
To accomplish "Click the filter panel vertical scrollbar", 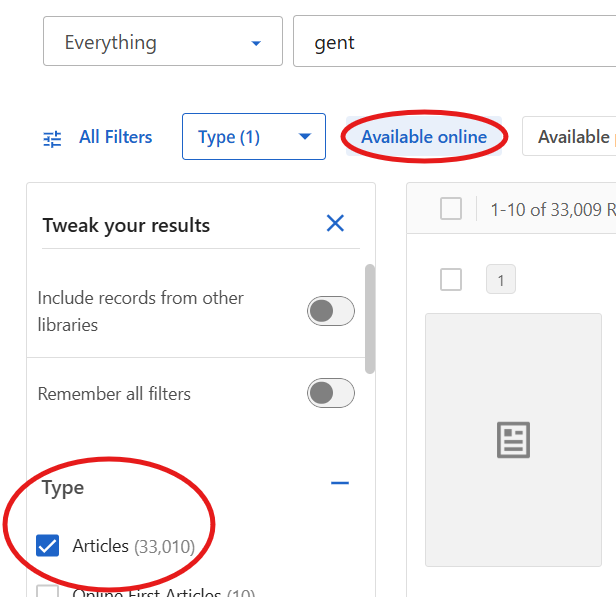I will [x=370, y=318].
